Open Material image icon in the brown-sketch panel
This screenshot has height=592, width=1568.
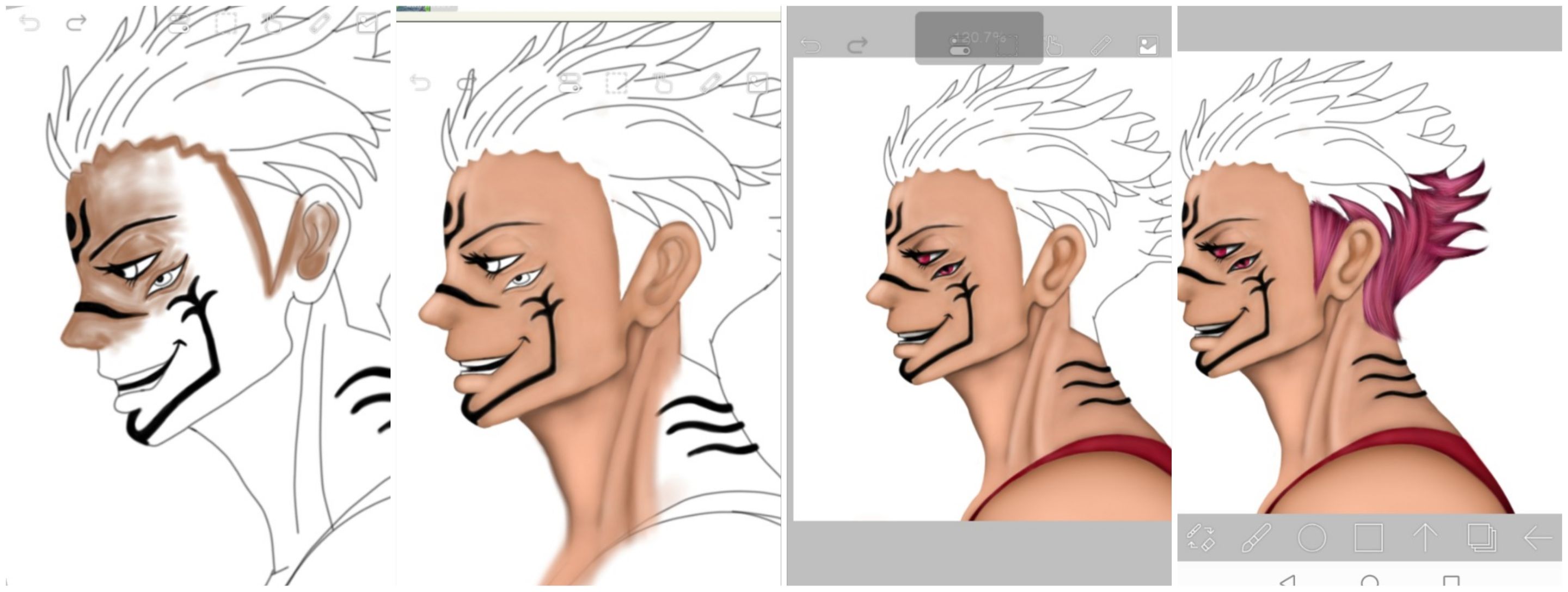(367, 23)
